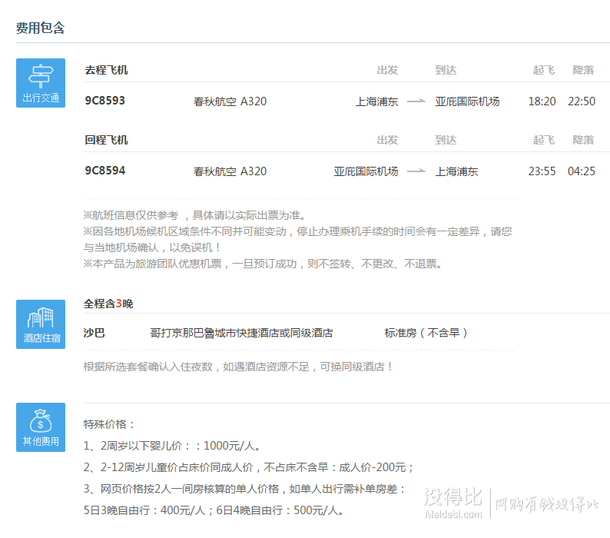Click 上海浦东 arrival in return row
Viewport: 610px width, 538px height.
456,172
